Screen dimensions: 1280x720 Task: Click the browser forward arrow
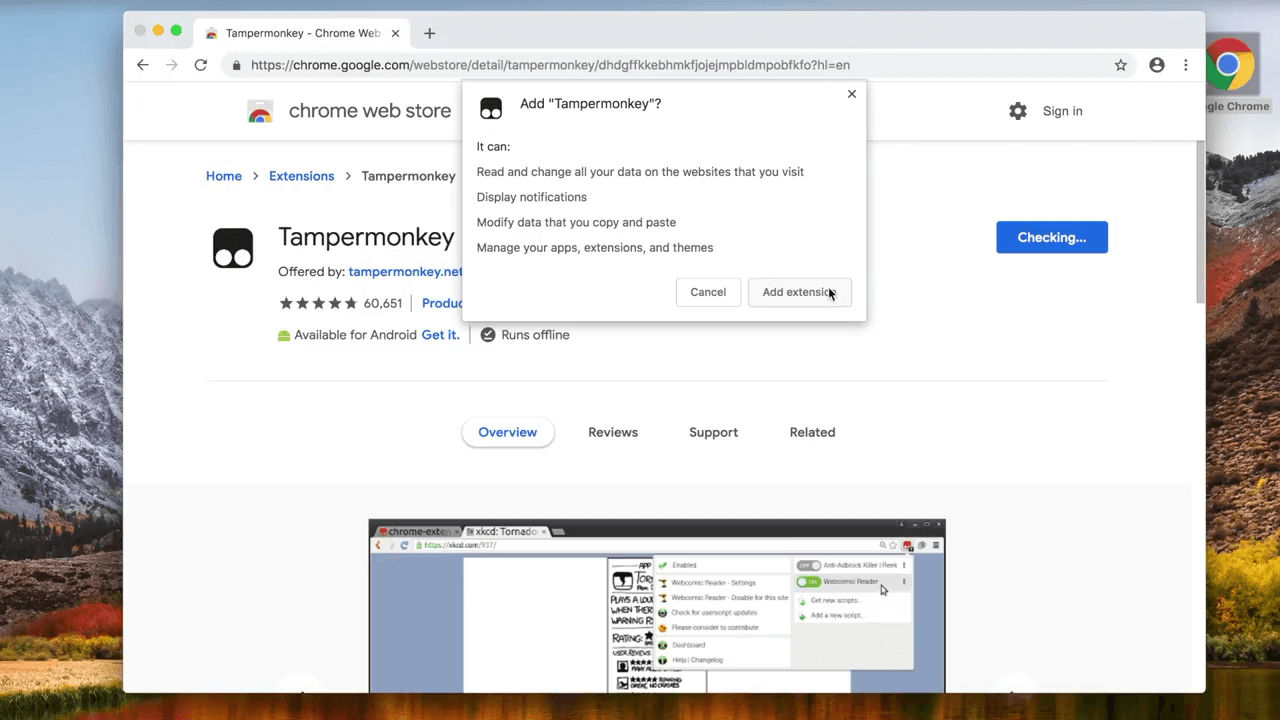pyautogui.click(x=172, y=65)
